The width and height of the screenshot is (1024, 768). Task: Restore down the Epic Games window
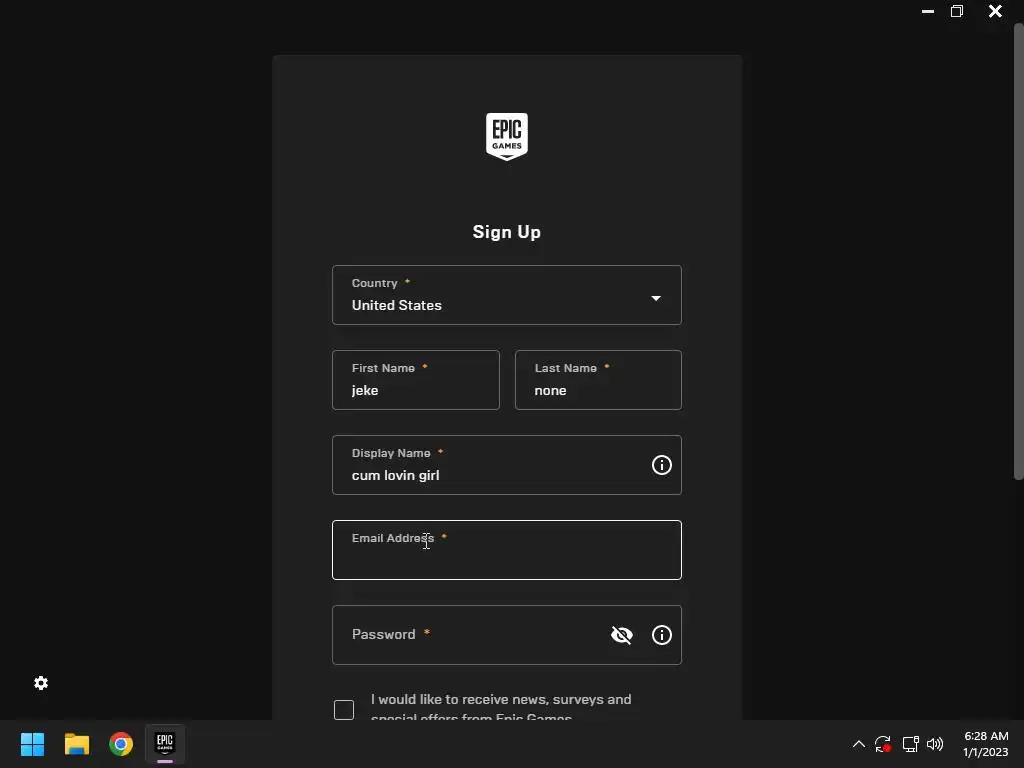[x=957, y=11]
